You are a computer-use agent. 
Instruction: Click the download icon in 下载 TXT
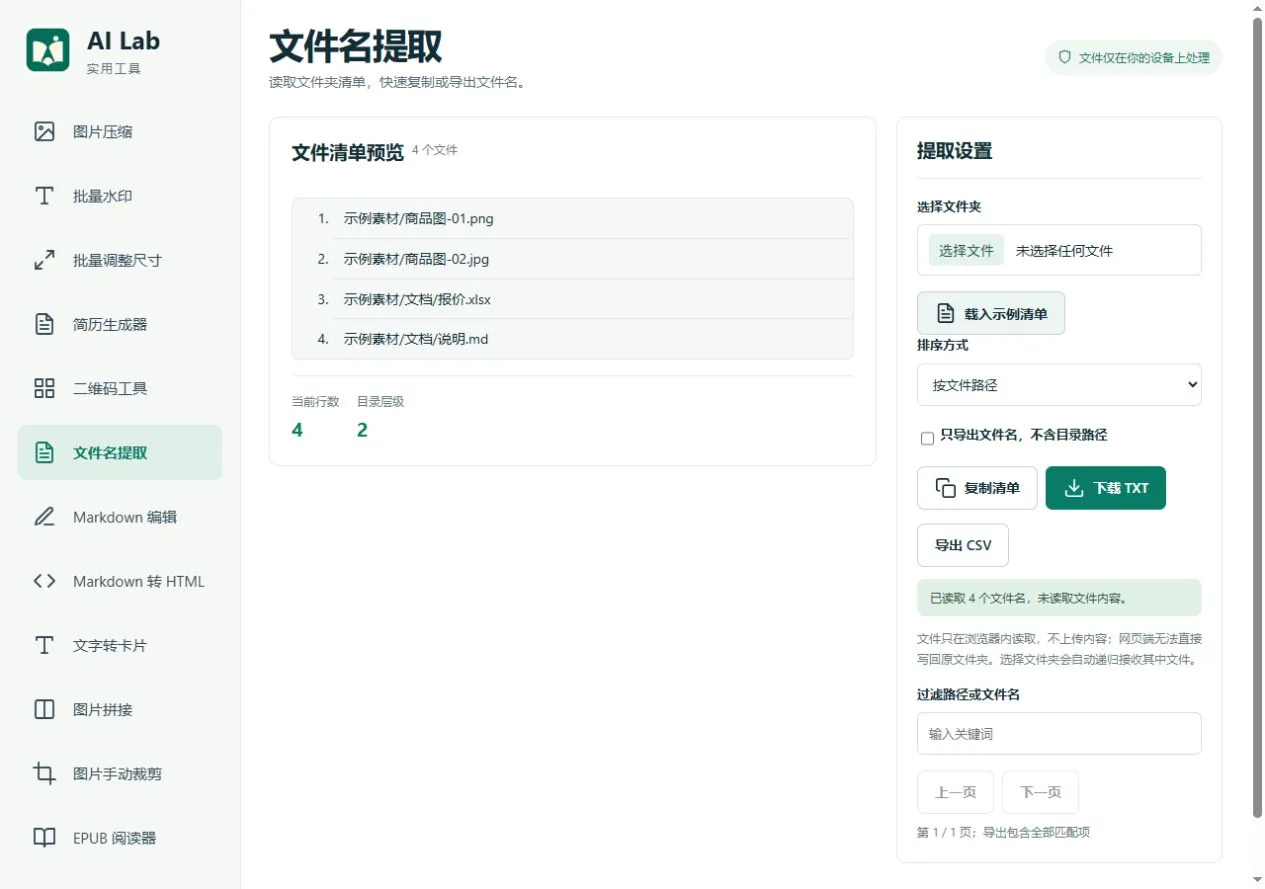point(1074,488)
